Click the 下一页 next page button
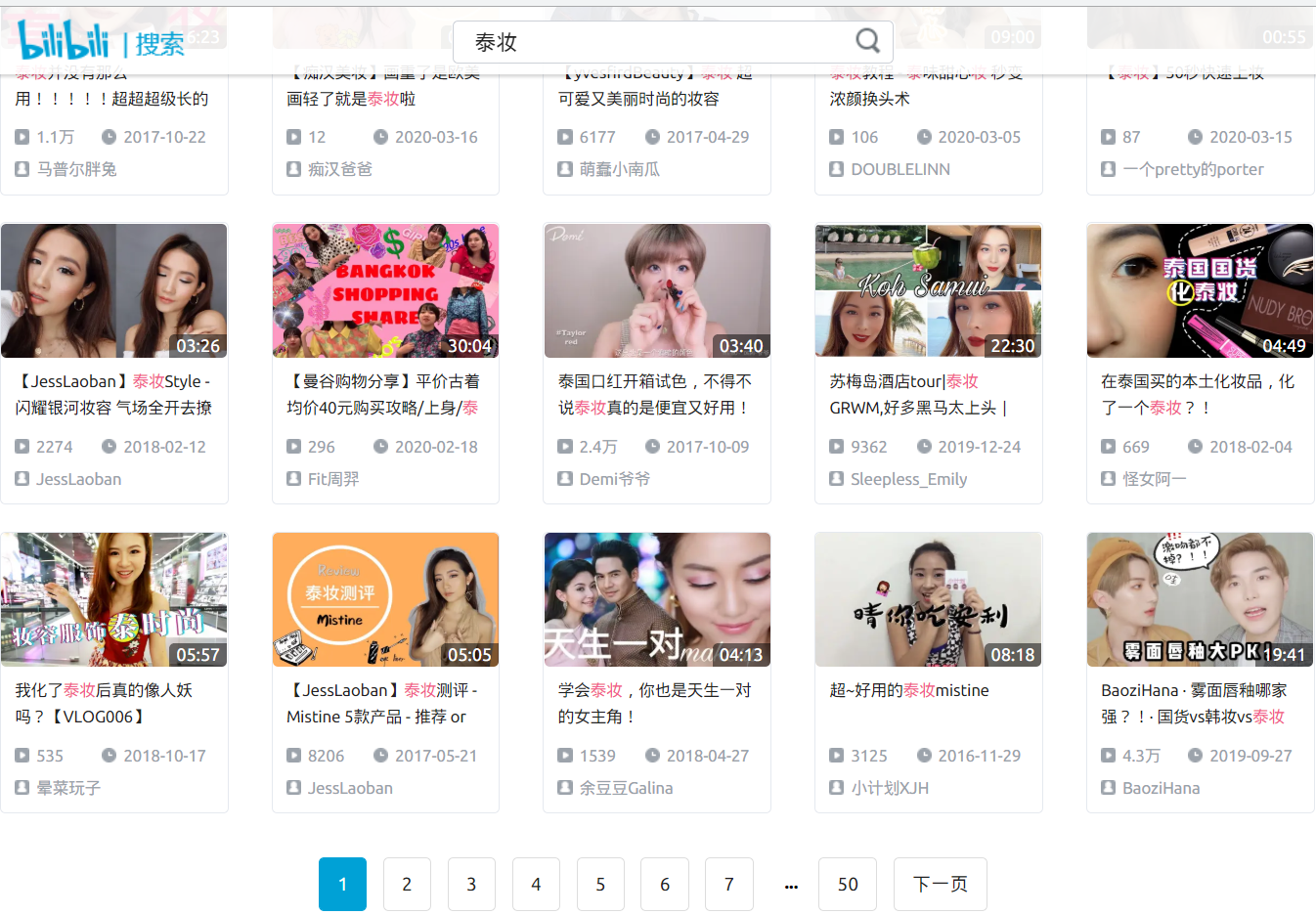Image resolution: width=1316 pixels, height=915 pixels. (941, 884)
